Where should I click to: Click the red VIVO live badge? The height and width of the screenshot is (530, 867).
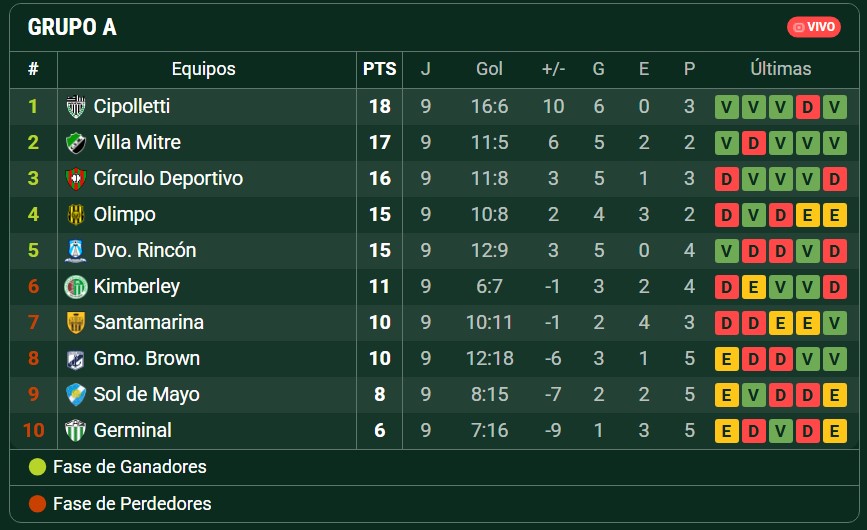coord(814,27)
